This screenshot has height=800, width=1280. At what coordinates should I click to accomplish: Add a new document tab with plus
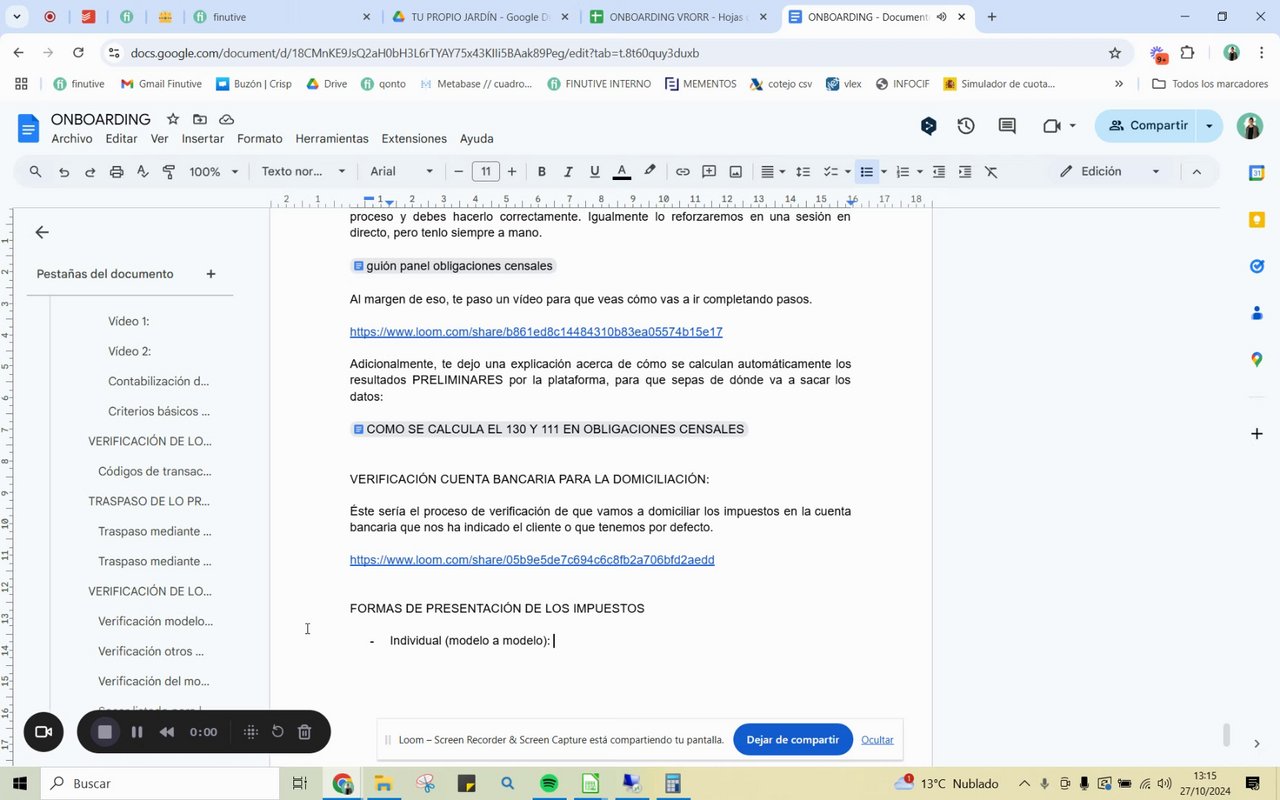click(211, 274)
